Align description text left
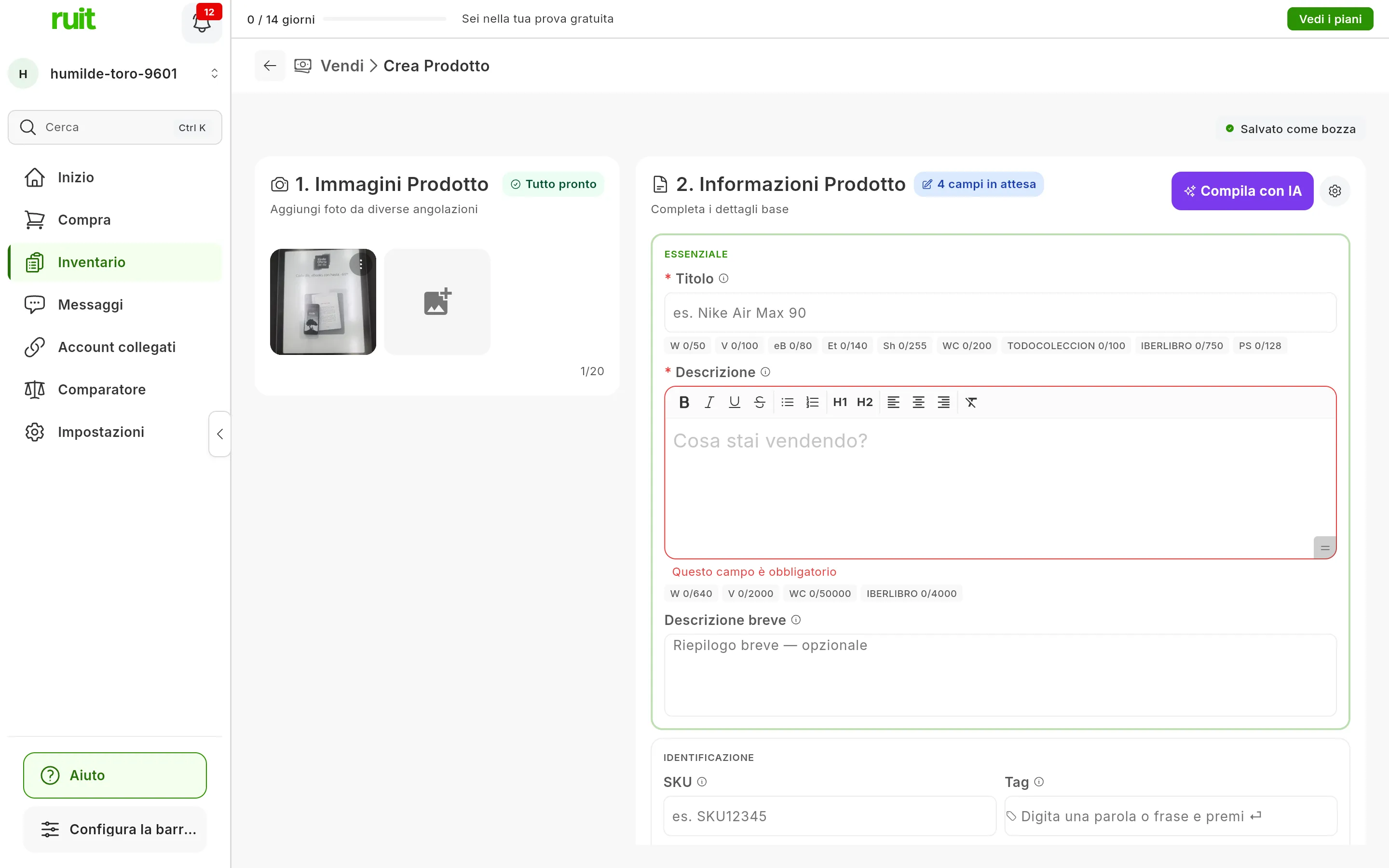The image size is (1389, 868). (x=893, y=403)
